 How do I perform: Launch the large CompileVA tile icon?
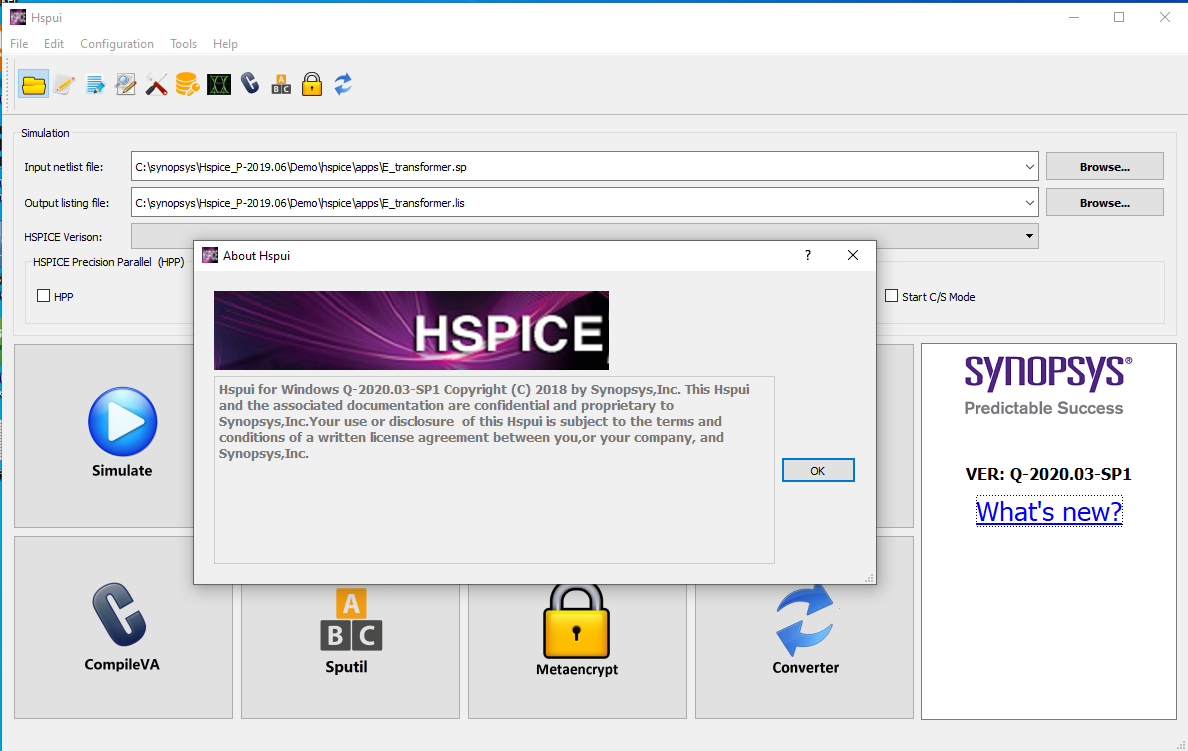point(120,615)
